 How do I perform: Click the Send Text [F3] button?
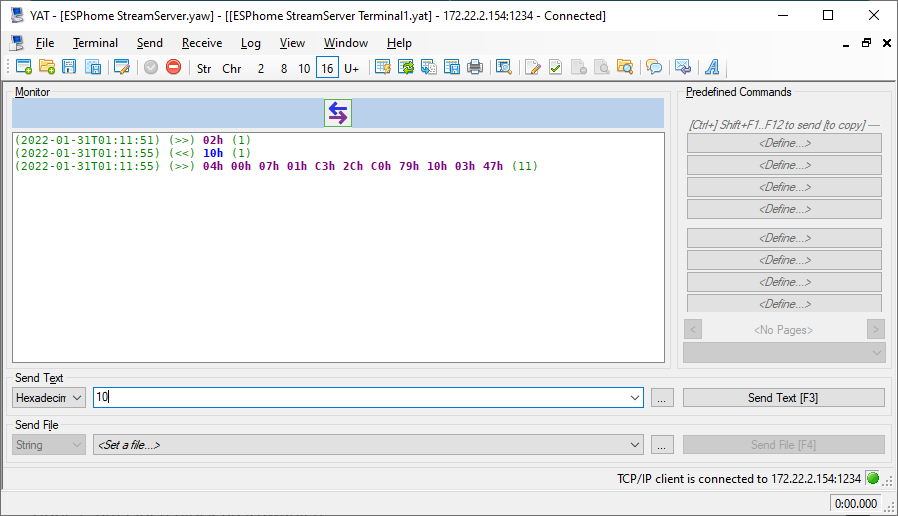coord(783,398)
